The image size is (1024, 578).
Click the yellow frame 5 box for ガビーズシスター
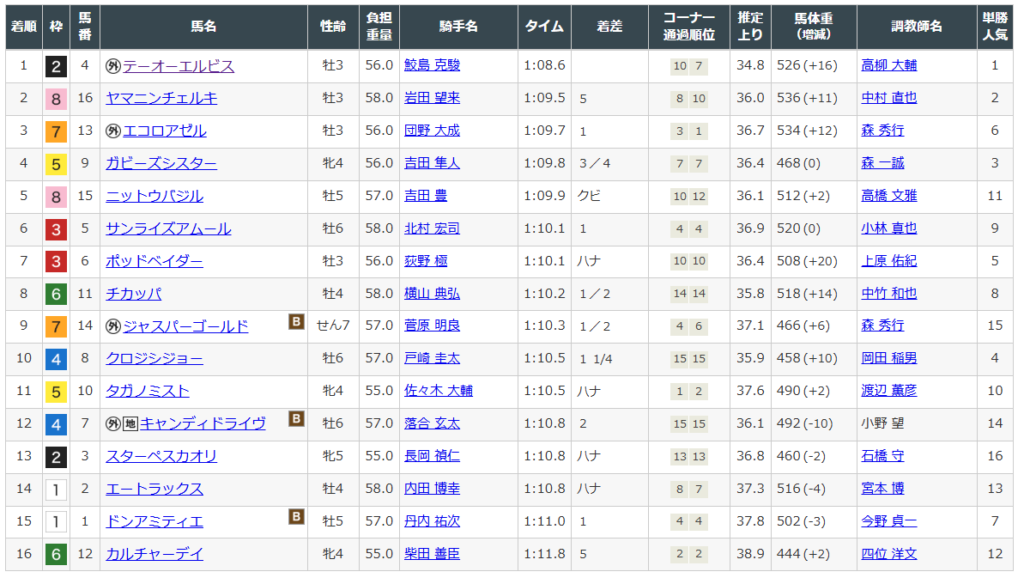pos(56,164)
